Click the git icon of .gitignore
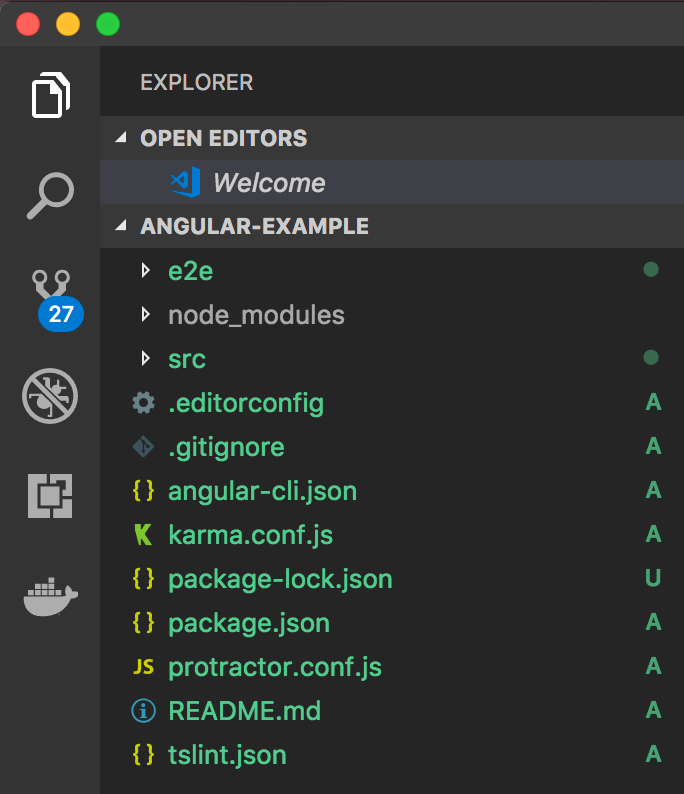Screen dimensions: 684x794 tap(143, 447)
